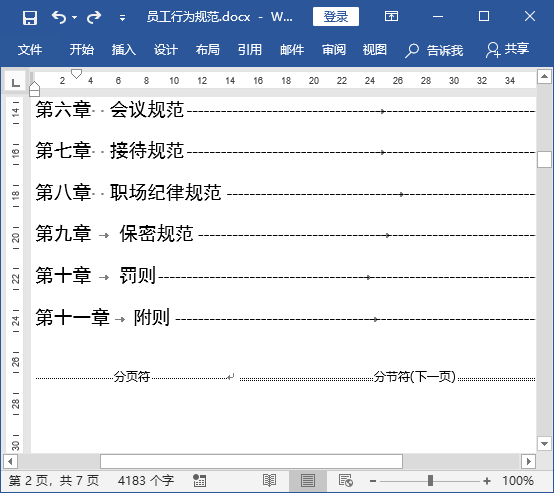Click the Save icon in title bar
Screen dimensions: 554x493
(30, 17)
